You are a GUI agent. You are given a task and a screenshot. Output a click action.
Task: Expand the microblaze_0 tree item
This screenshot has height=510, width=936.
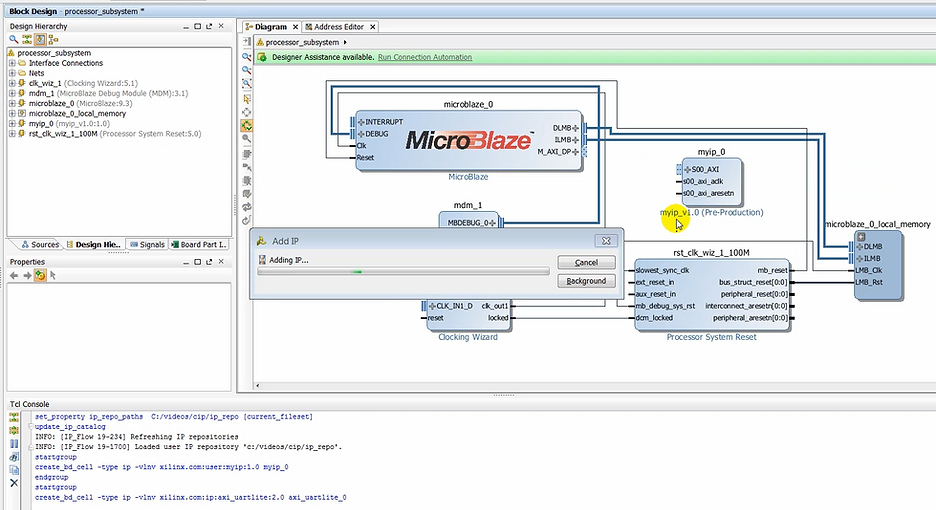12,103
